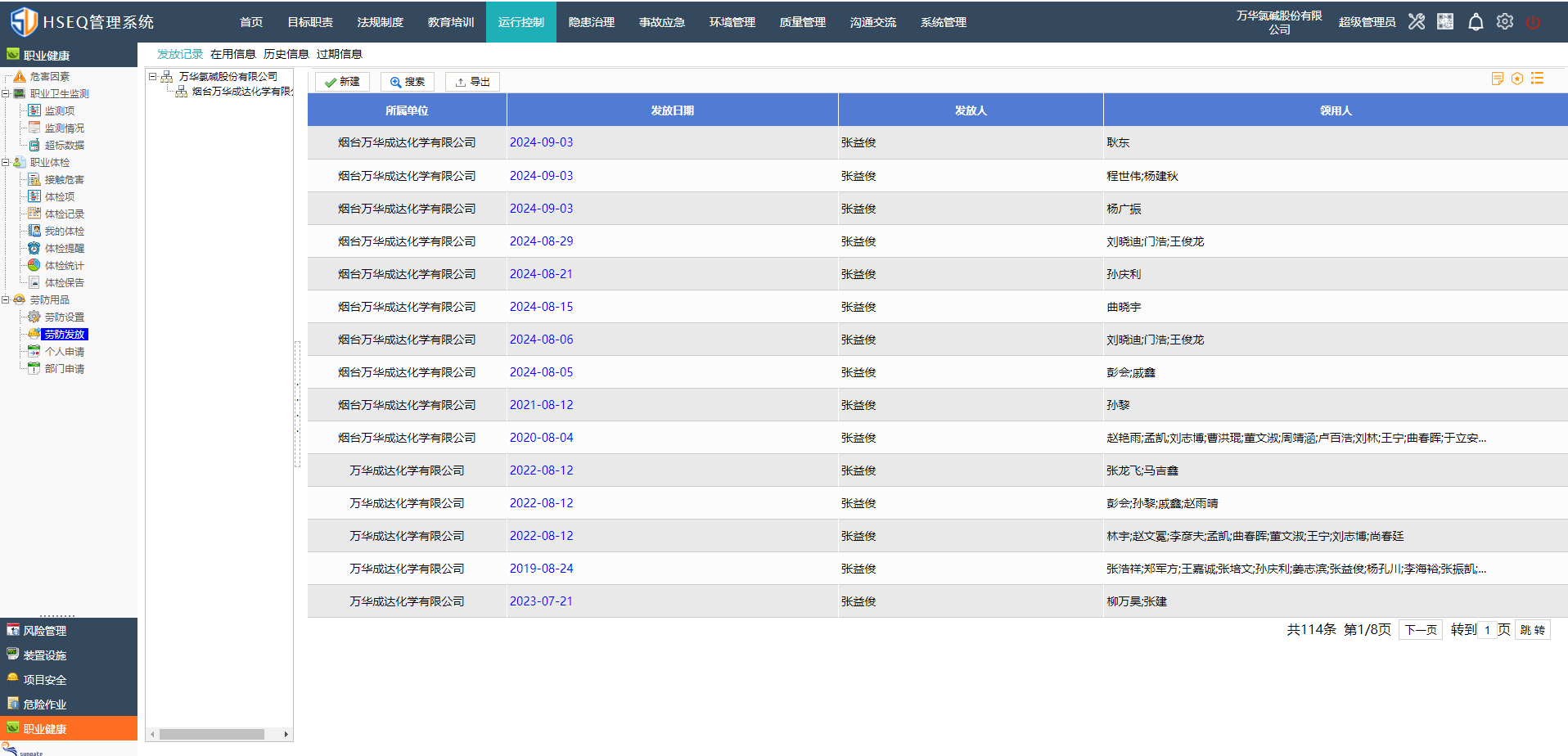Open the 我的体检 tree icon
1568x756 pixels.
click(x=34, y=231)
